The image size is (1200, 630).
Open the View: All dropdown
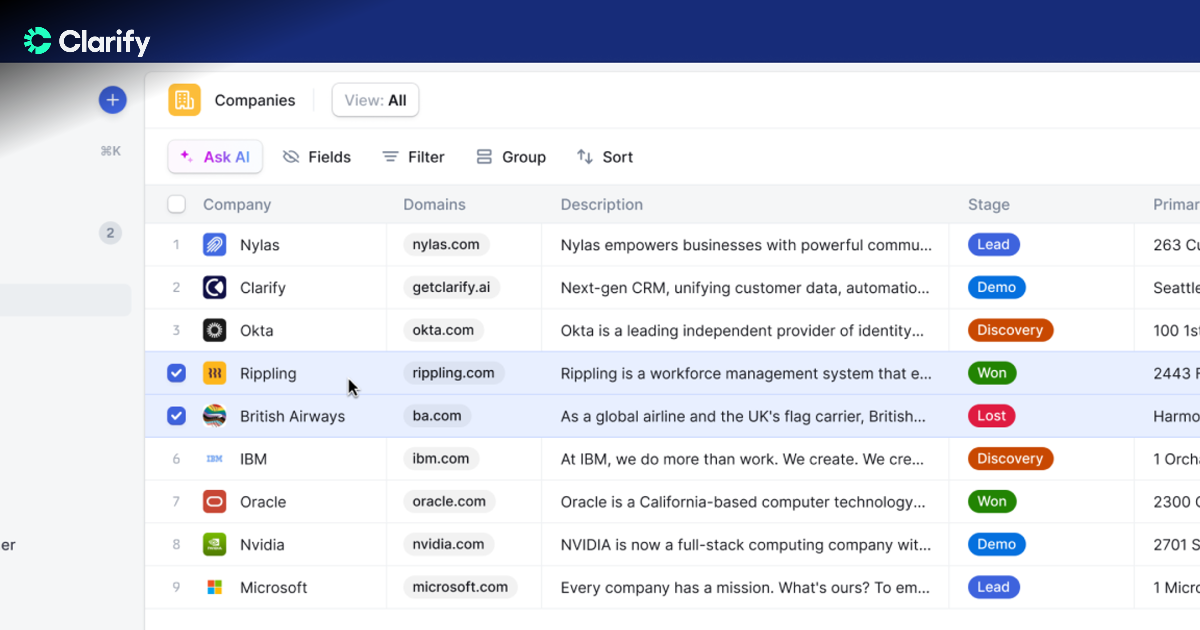(x=375, y=100)
